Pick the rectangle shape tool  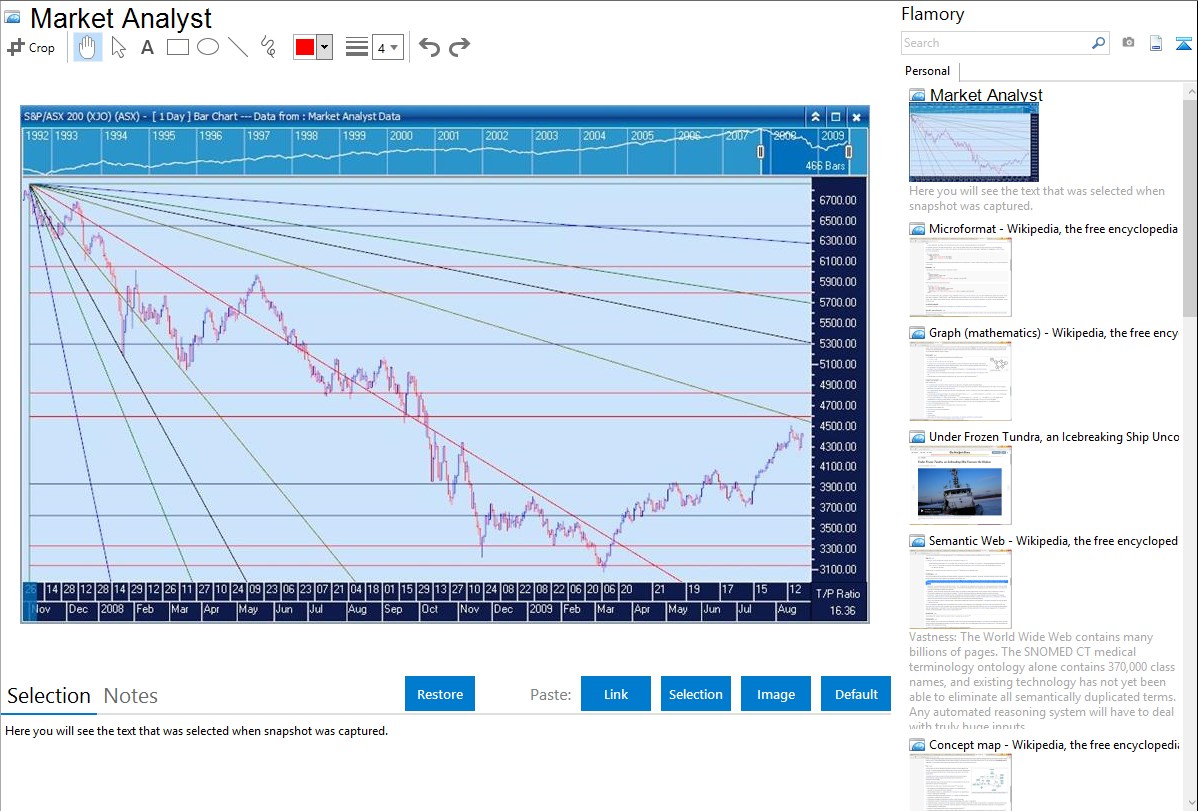178,47
